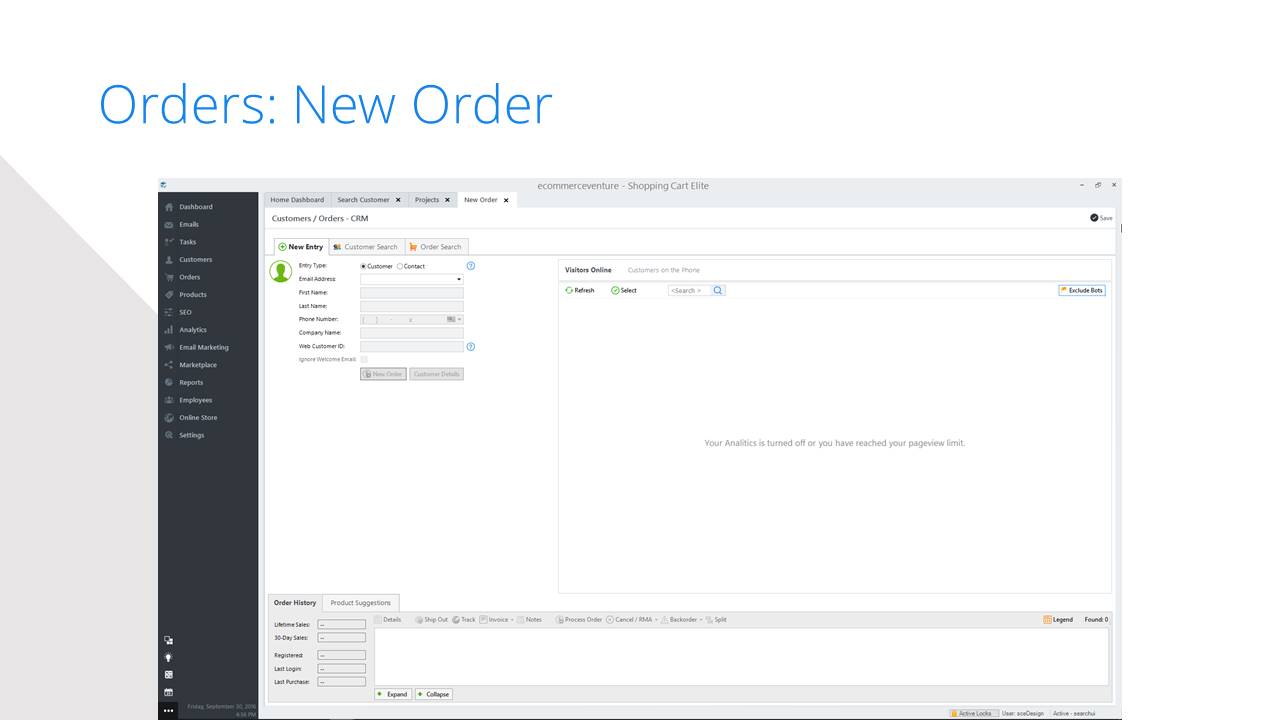Select the Order History tab
Screen dimensions: 1280x720
pos(295,603)
